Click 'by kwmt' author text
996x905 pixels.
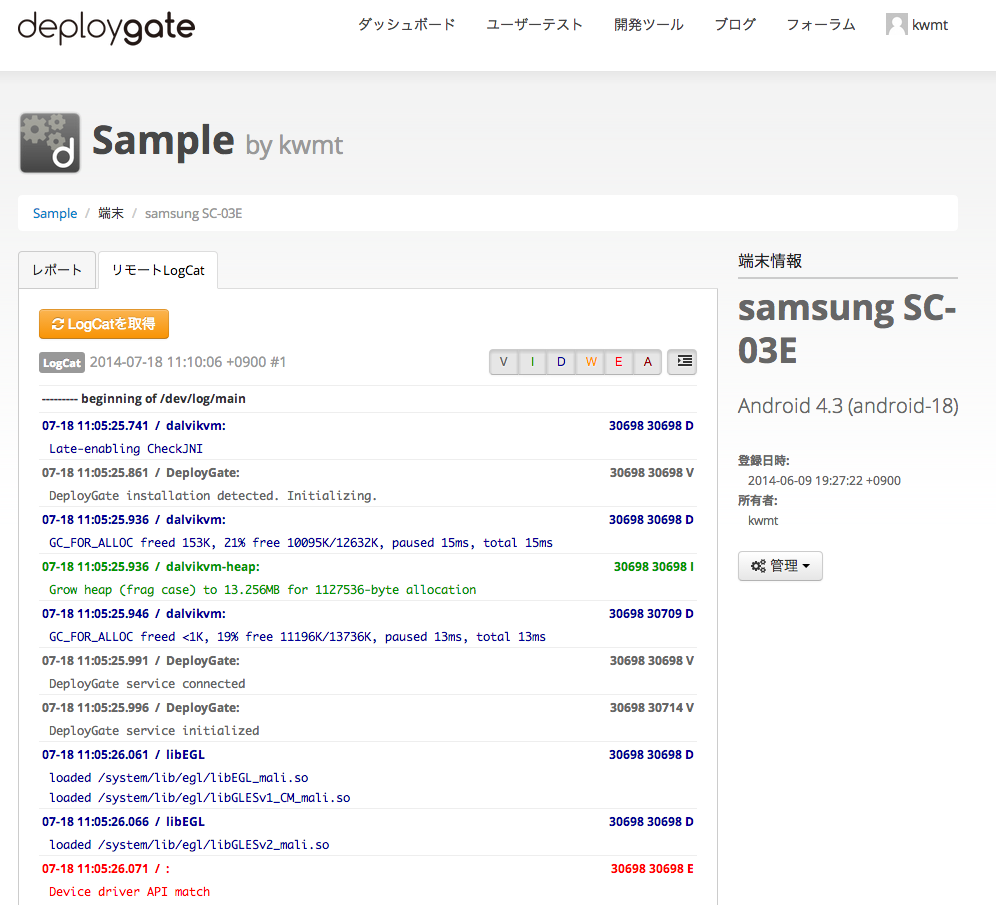pyautogui.click(x=294, y=145)
